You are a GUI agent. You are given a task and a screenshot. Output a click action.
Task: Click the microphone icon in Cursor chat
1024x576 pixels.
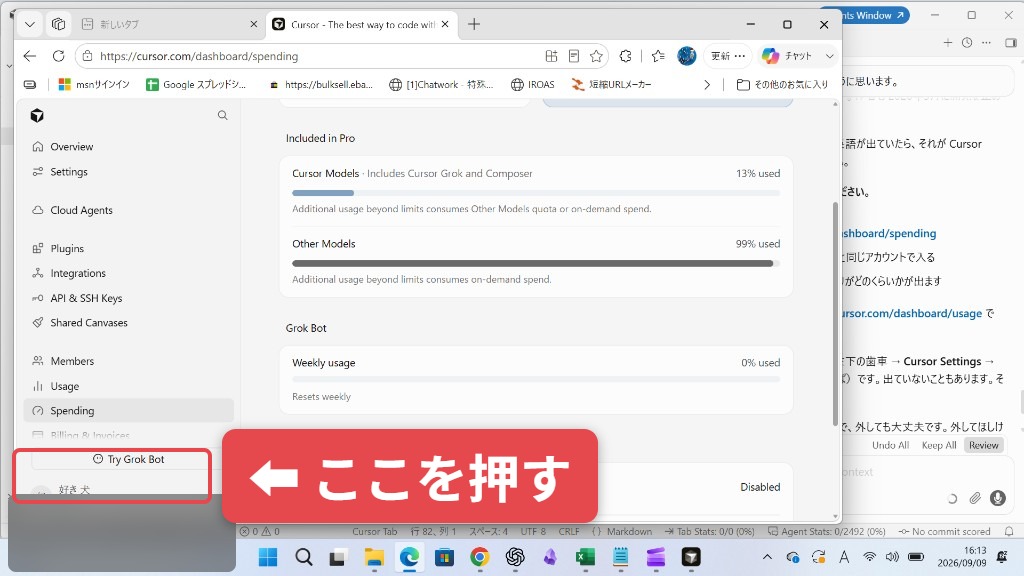[x=997, y=498]
